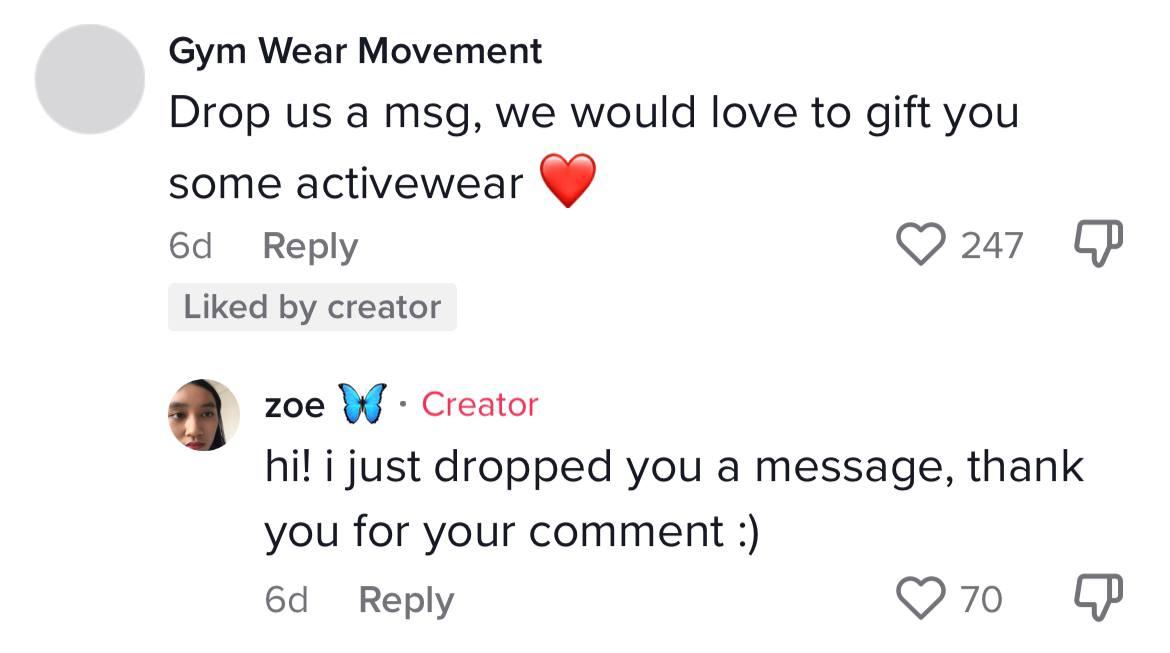Click the Liked by creator badge
The image size is (1170, 653).
tap(312, 307)
